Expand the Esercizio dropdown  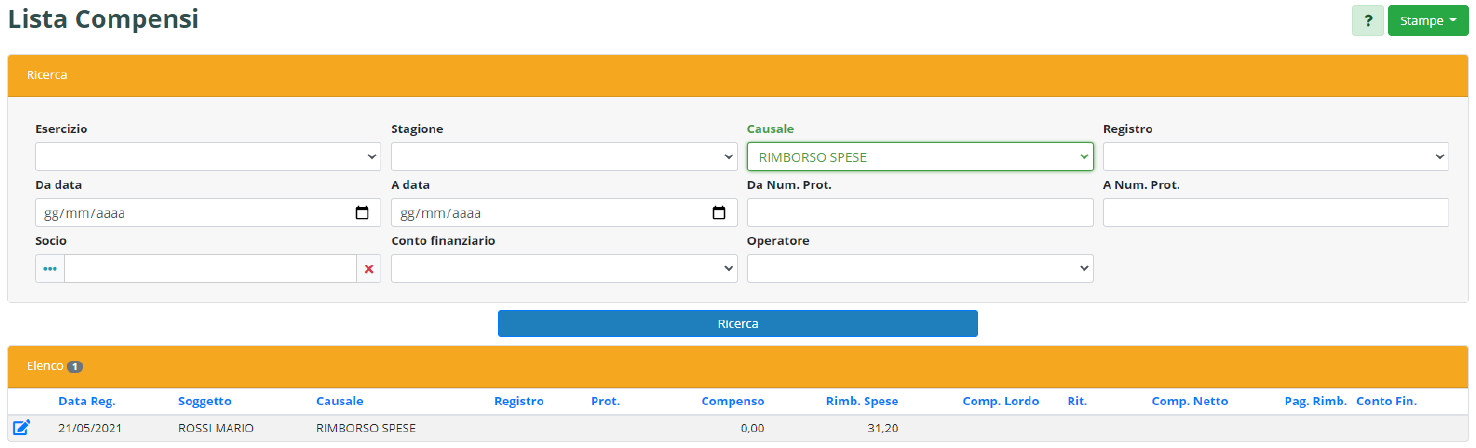208,157
